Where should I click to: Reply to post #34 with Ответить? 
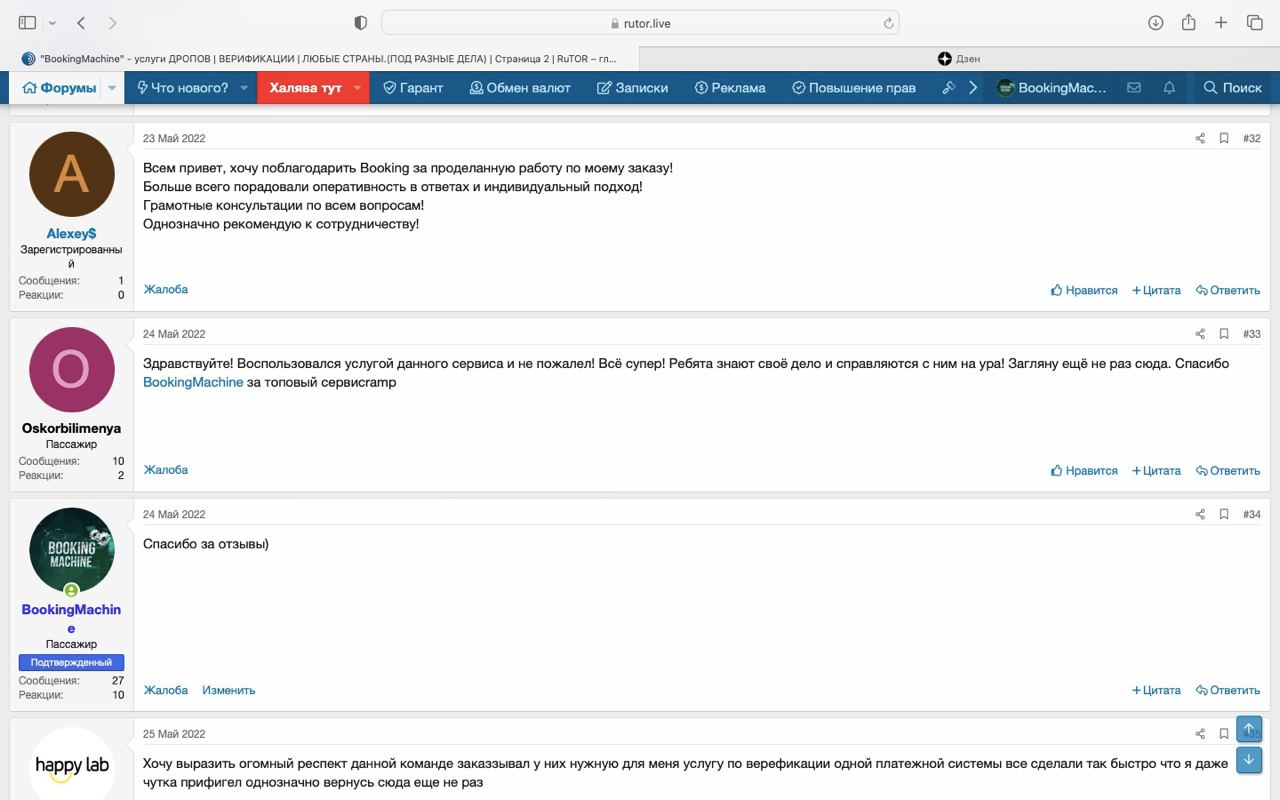(1228, 690)
